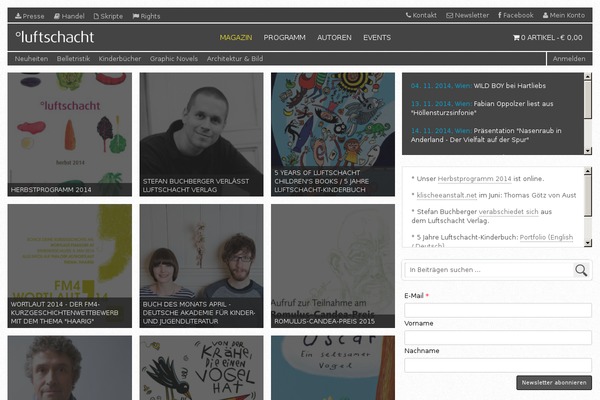Viewport: 600px width, 400px height.
Task: Click the verabschiedet sich link
Action: click(x=508, y=212)
